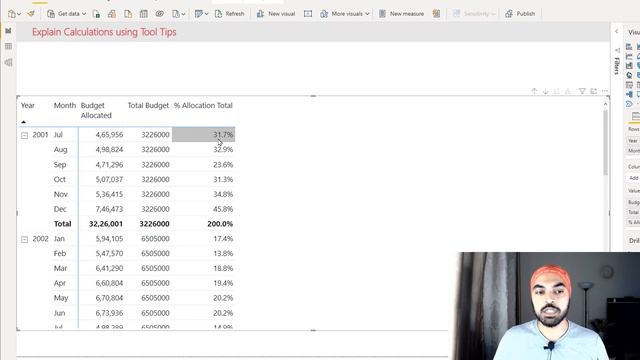Click the Budget Allocated column header
This screenshot has height=360, width=640.
click(x=96, y=110)
